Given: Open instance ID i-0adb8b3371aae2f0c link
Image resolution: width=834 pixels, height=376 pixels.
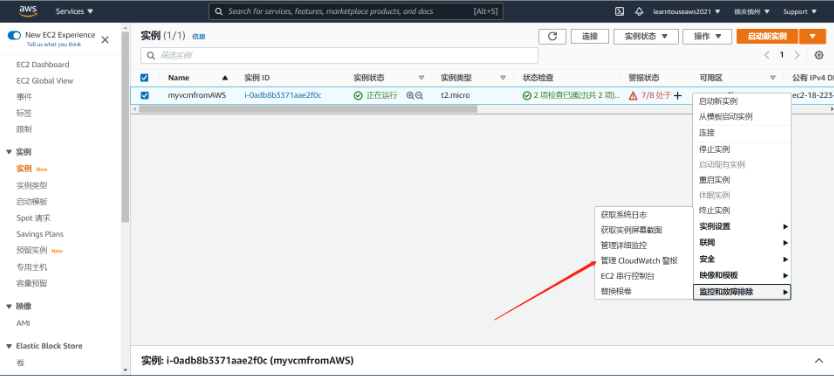Looking at the screenshot, I should pyautogui.click(x=282, y=96).
